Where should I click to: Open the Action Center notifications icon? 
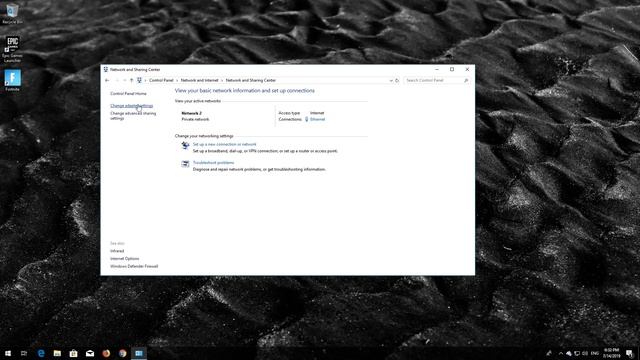629,353
